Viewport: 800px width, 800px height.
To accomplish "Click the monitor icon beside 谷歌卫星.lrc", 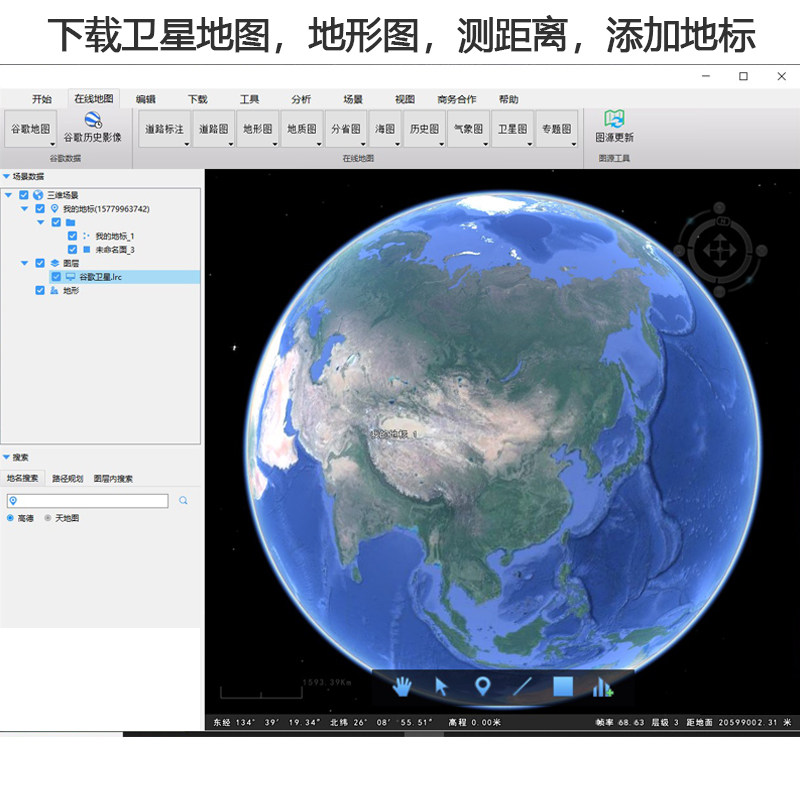I will tap(70, 277).
